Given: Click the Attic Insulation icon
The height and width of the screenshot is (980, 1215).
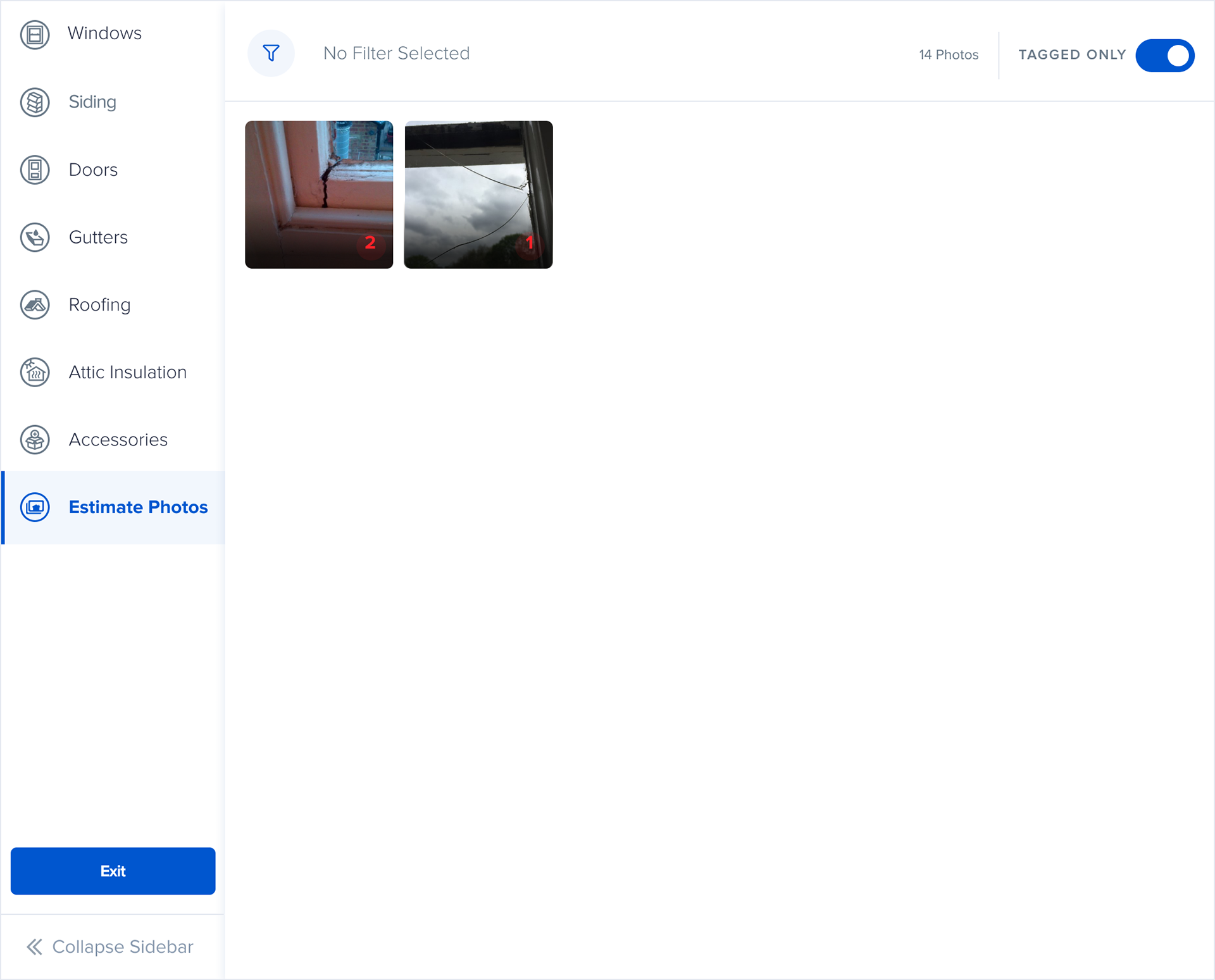Looking at the screenshot, I should (x=35, y=372).
